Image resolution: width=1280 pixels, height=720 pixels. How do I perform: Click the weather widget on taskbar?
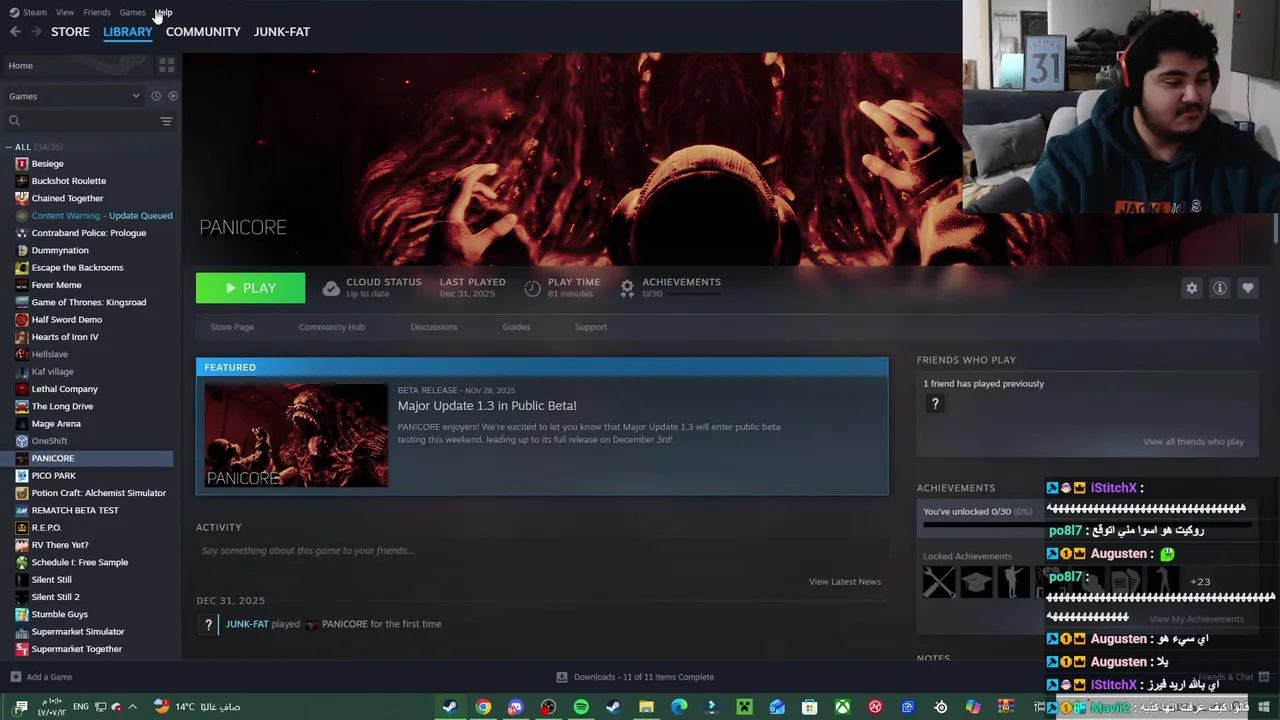197,707
